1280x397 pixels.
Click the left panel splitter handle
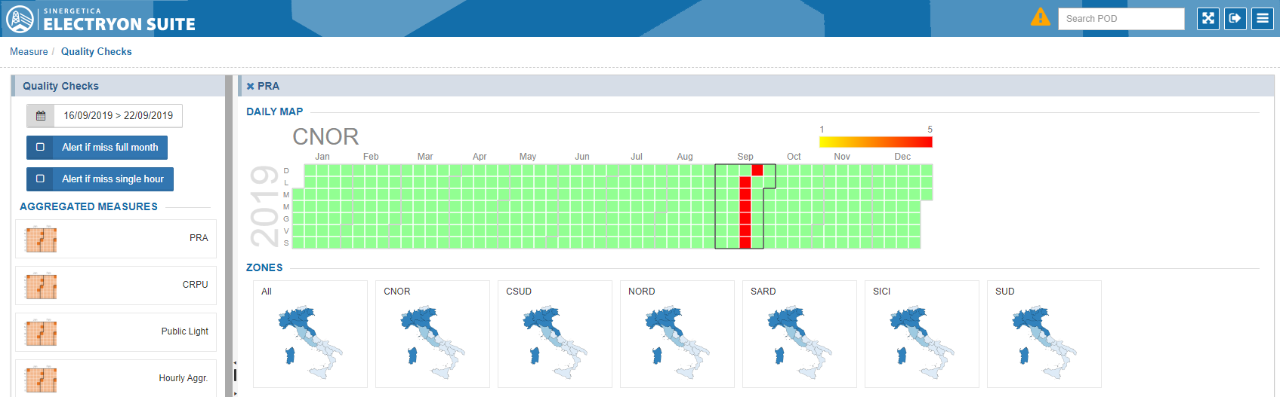coord(234,375)
